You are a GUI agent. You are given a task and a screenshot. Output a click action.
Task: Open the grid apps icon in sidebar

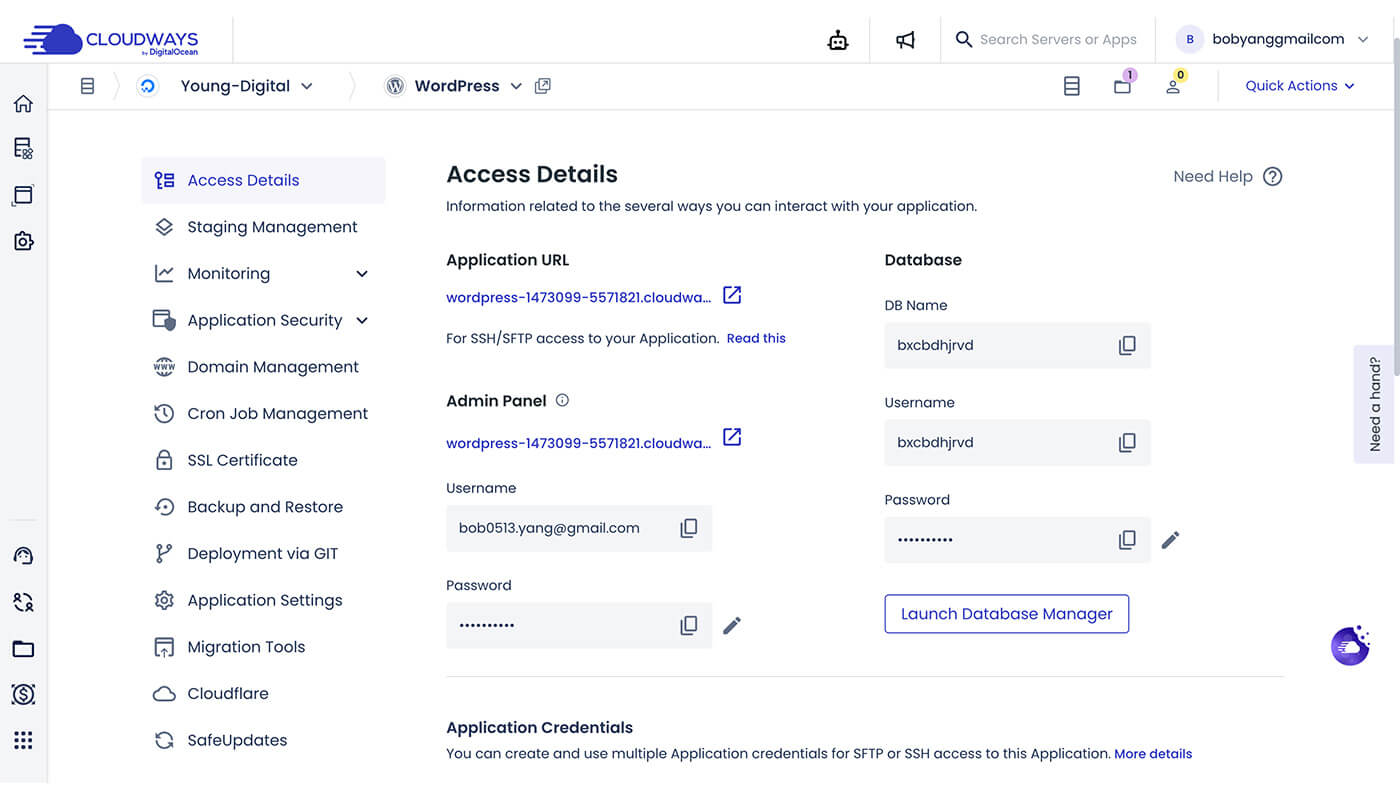tap(23, 740)
